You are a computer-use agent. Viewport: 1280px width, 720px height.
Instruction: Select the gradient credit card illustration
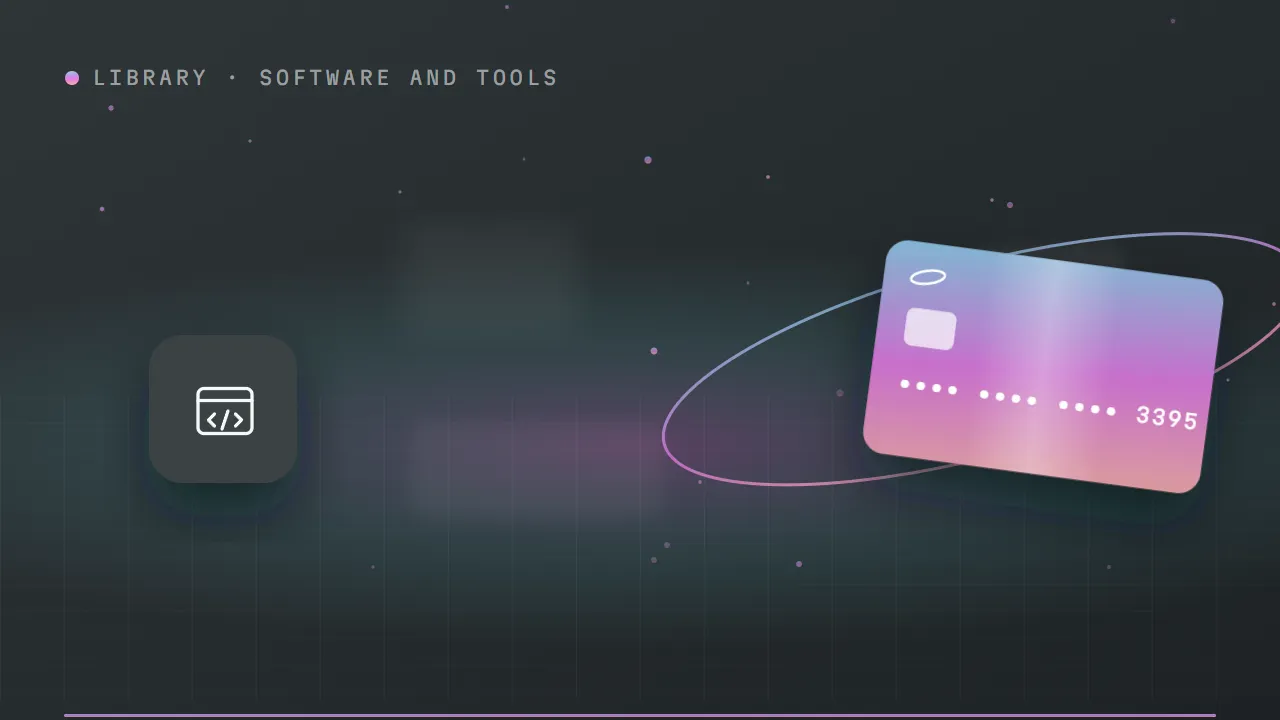point(1043,366)
